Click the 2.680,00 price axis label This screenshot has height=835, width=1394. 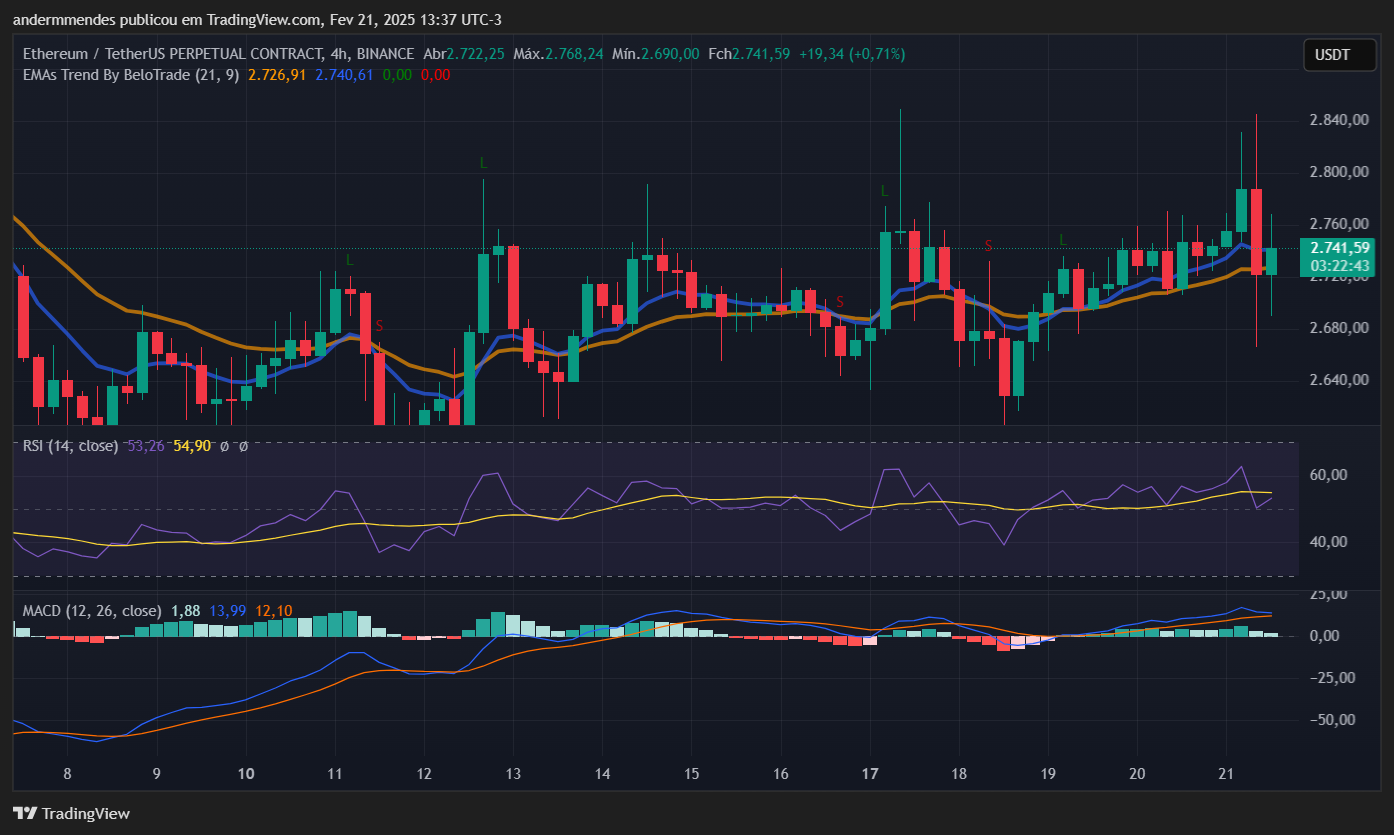[1339, 328]
